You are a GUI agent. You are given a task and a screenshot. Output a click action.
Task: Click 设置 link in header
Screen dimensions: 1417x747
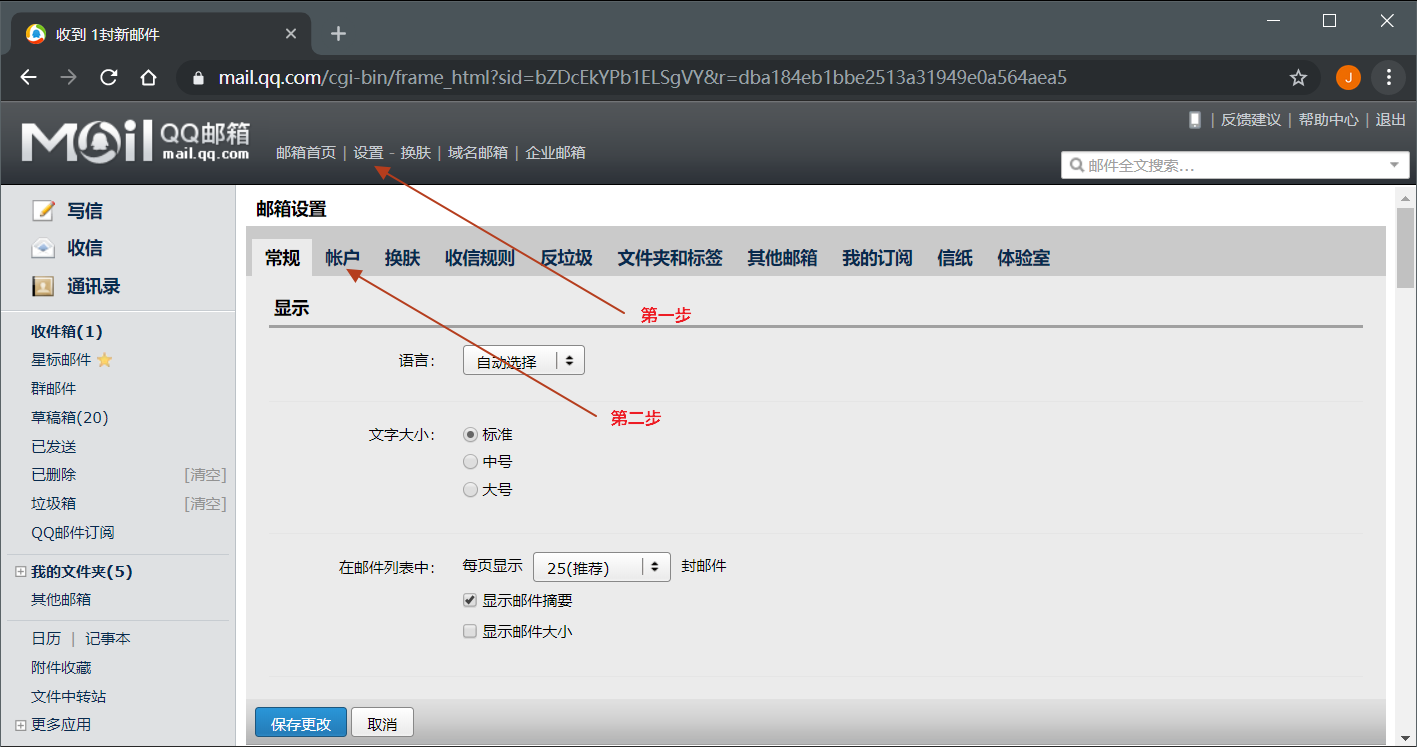coord(368,153)
